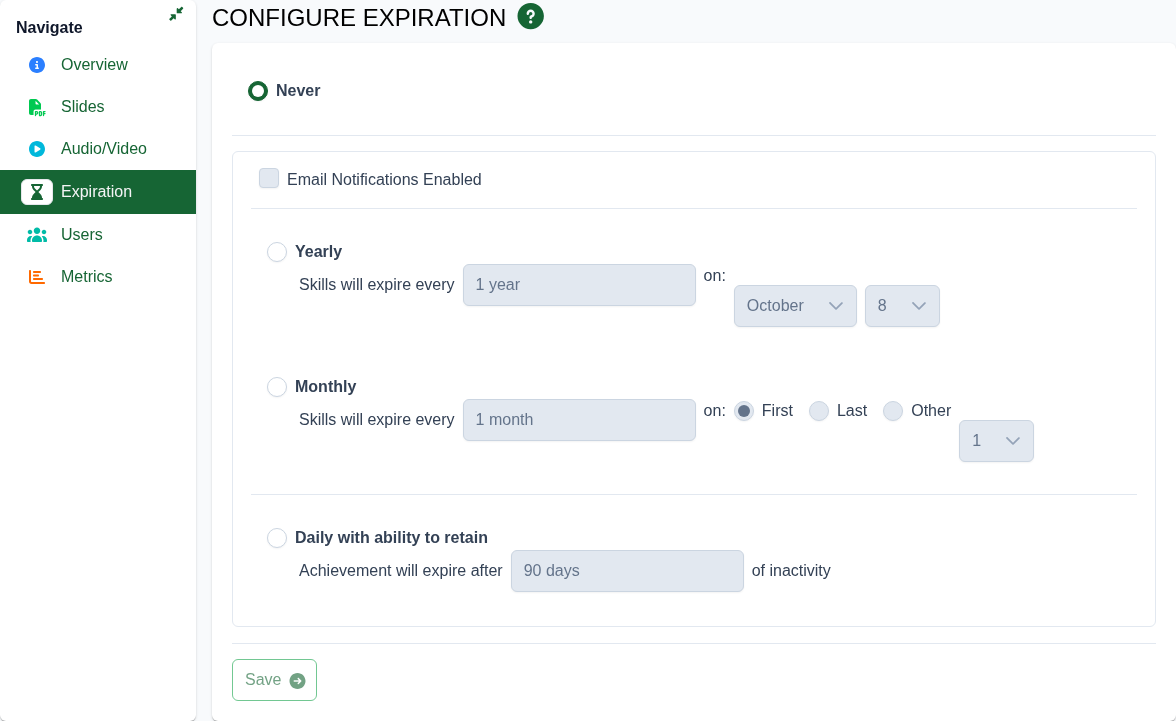1176x721 pixels.
Task: Click the Audio/Video play icon
Action: pos(37,149)
